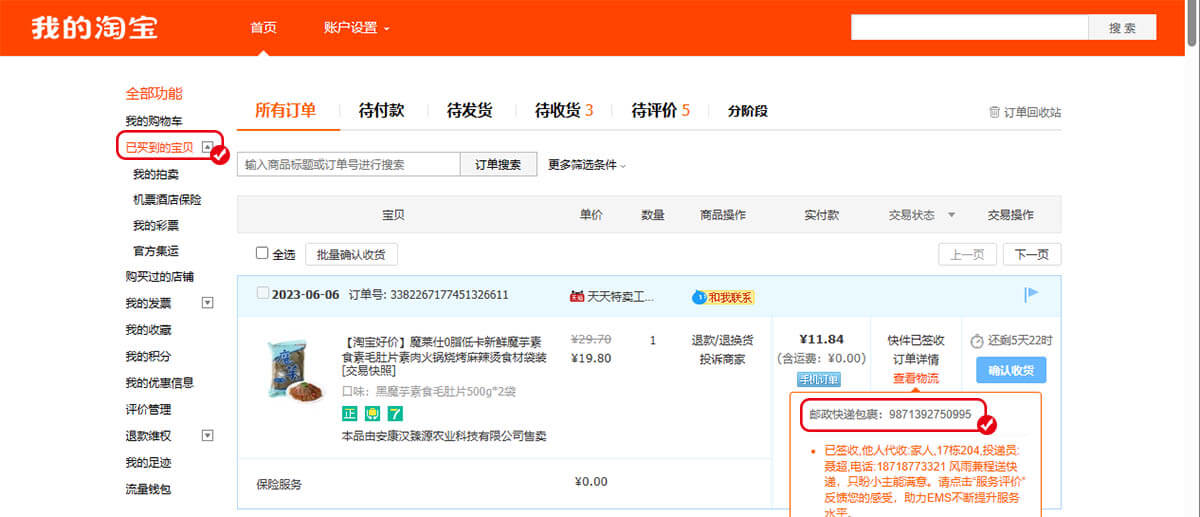Screen dimensions: 1200x517
Task: Open 评价管理 in the sidebar
Action: click(x=148, y=409)
